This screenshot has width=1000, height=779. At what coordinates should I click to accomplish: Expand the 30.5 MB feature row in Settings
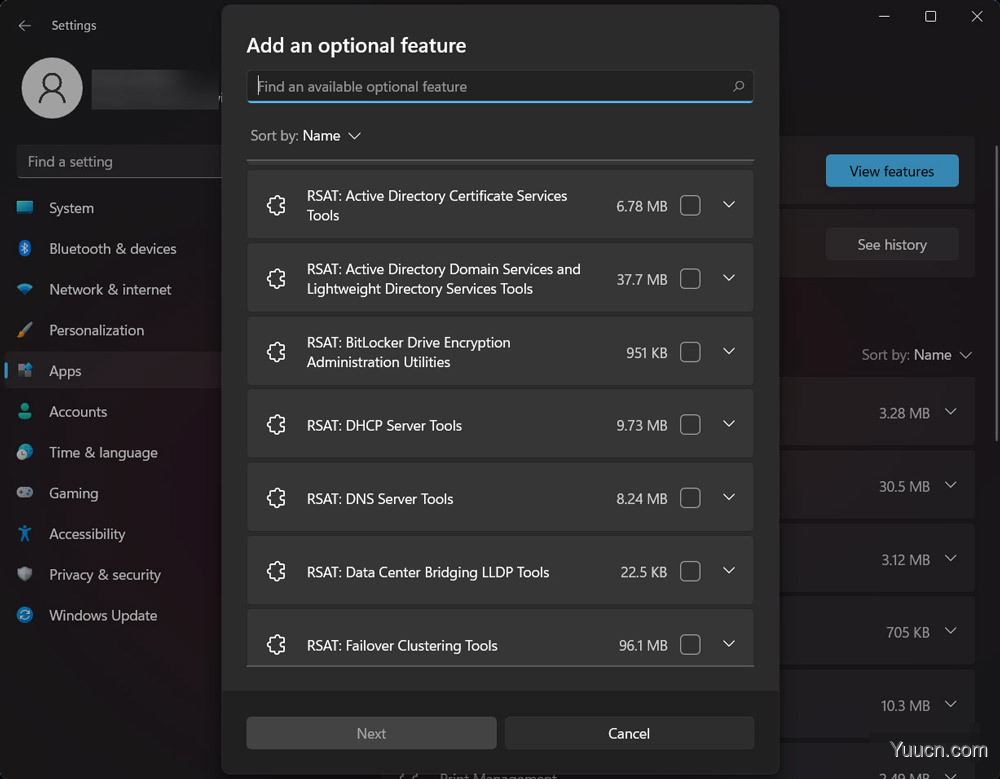tap(950, 486)
